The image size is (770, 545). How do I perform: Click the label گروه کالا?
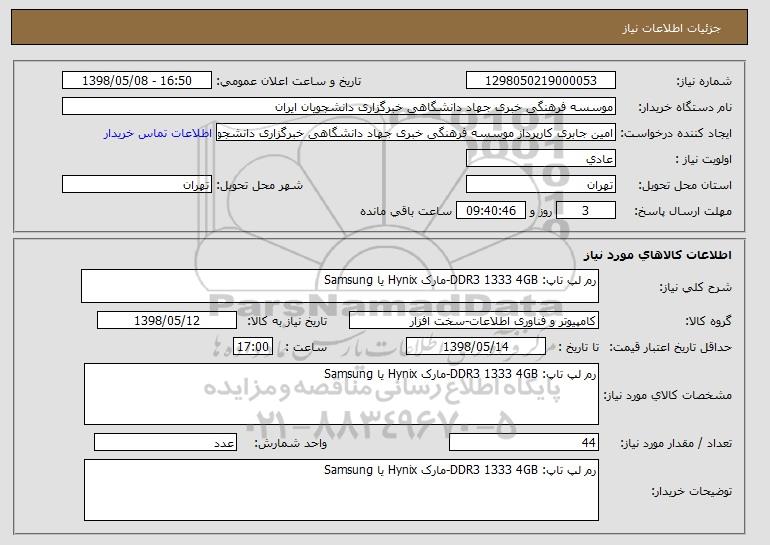click(709, 321)
